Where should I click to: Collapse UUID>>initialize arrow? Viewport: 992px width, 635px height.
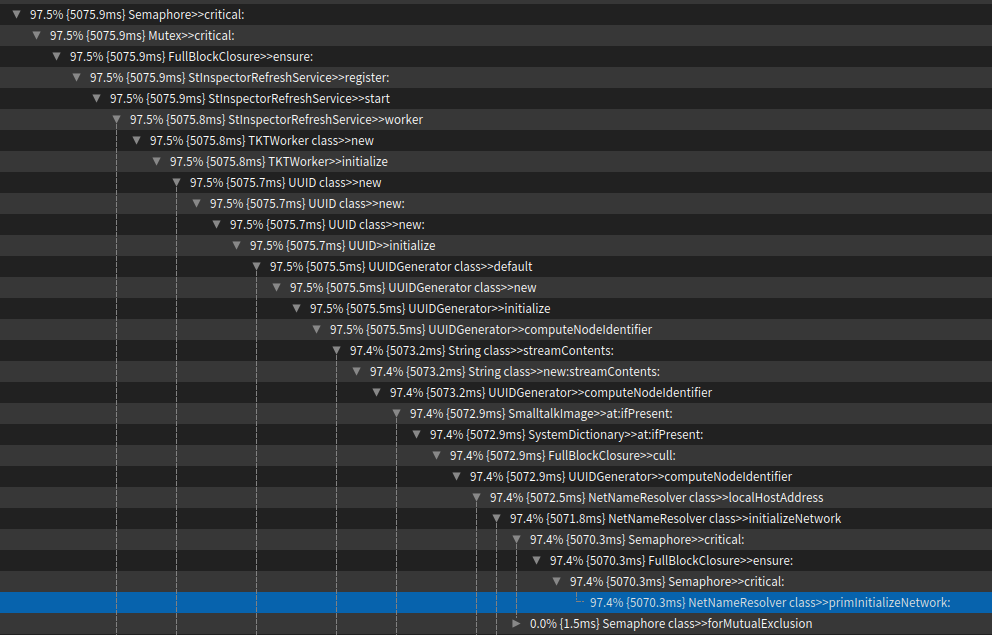237,245
